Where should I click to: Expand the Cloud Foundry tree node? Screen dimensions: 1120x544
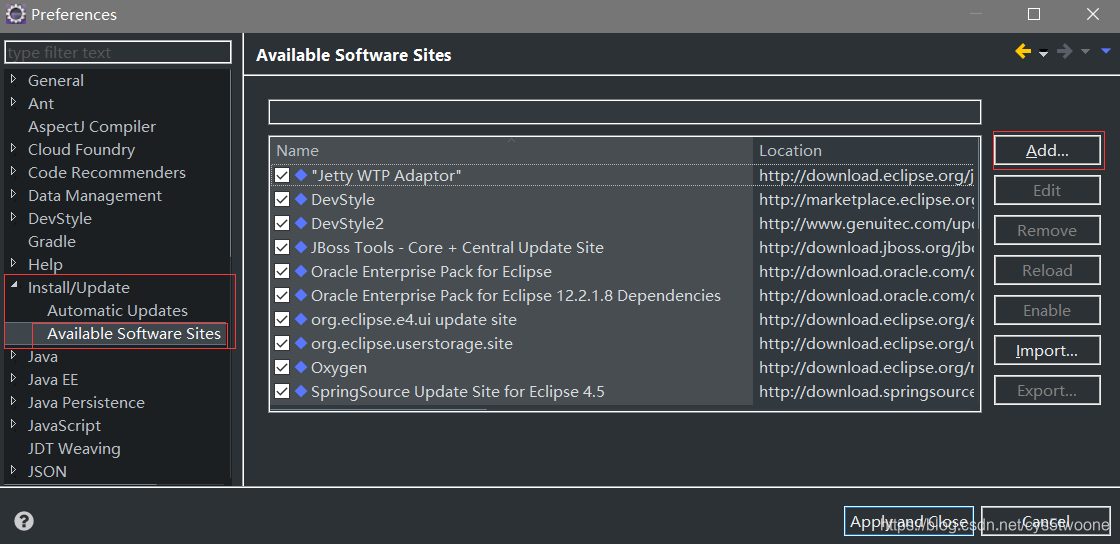[x=14, y=148]
